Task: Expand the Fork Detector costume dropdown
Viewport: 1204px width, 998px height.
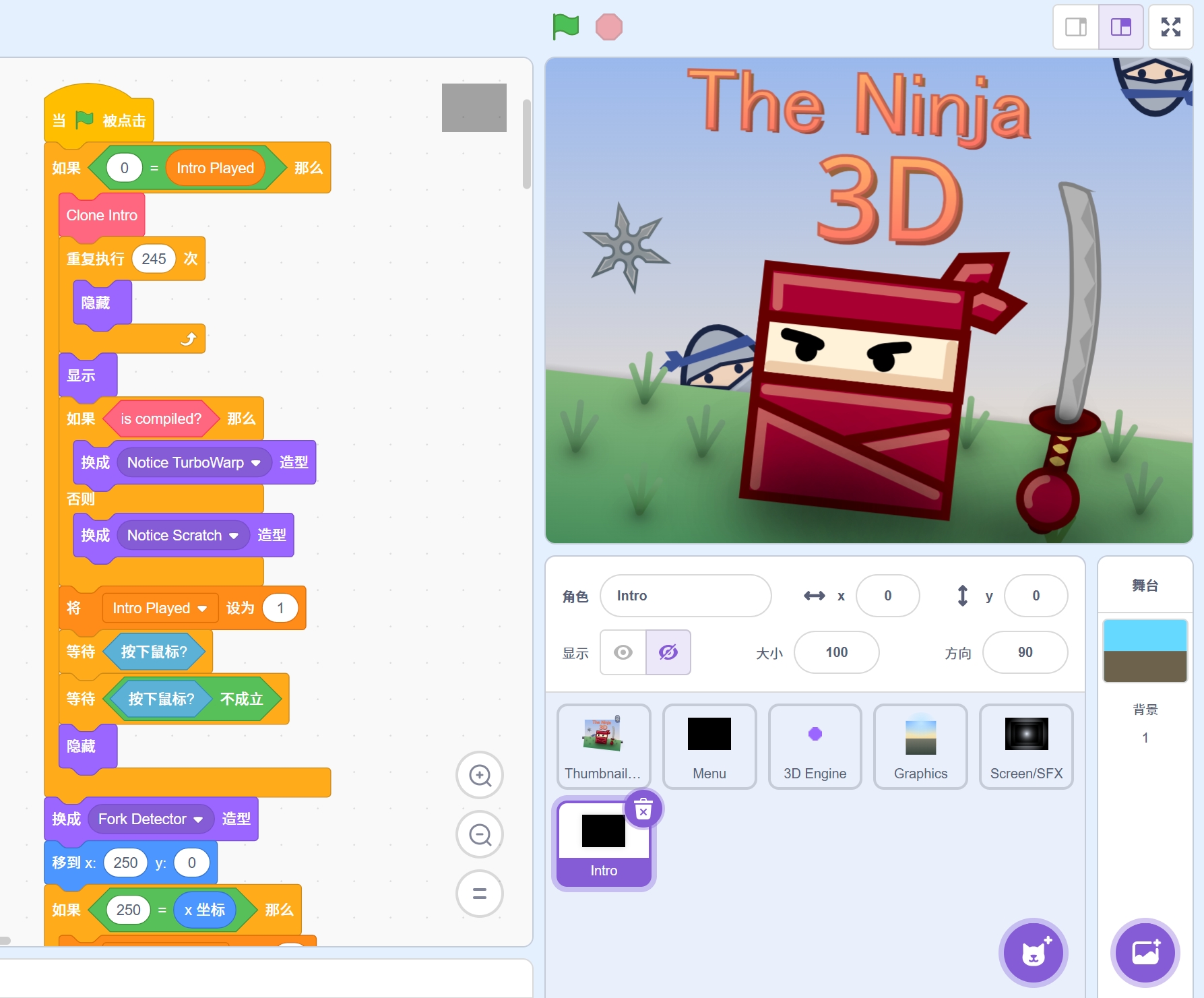Action: 198,819
